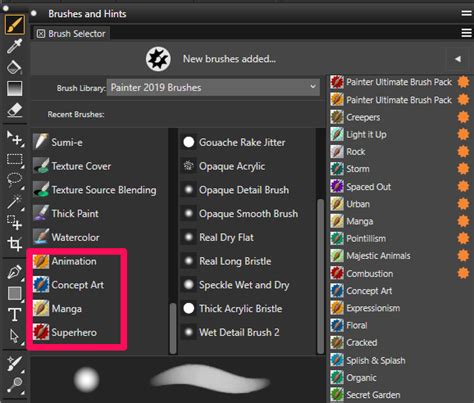Viewport: 474px width, 403px height.
Task: Select the Dropper tool
Action: click(14, 46)
